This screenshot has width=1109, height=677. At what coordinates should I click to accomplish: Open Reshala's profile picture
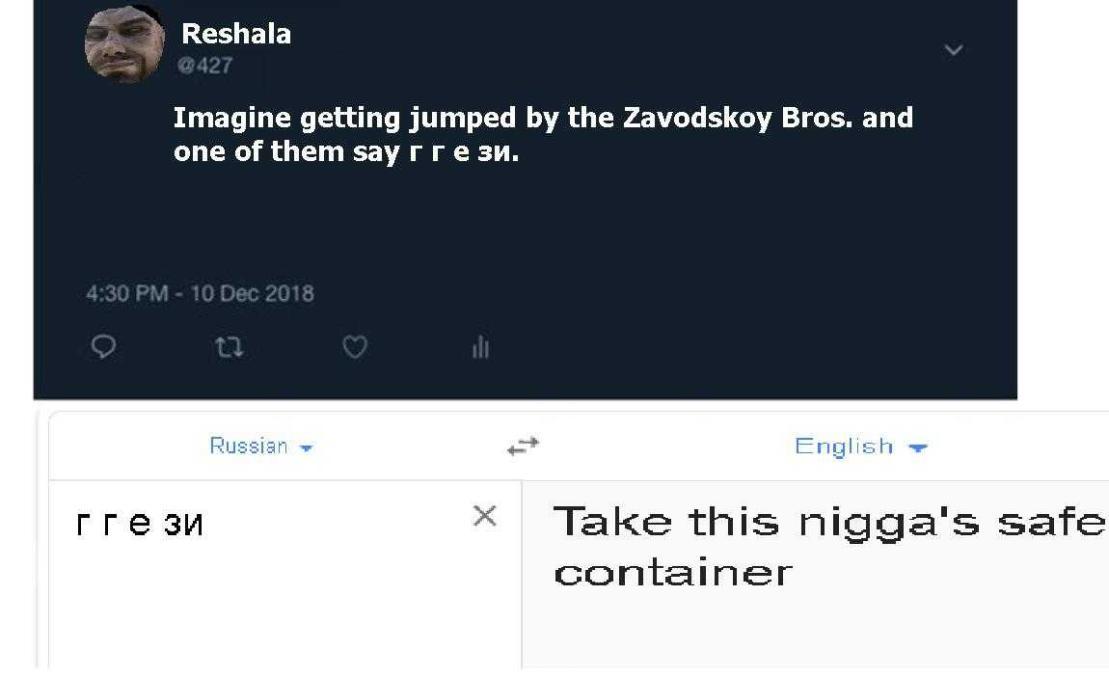[124, 43]
